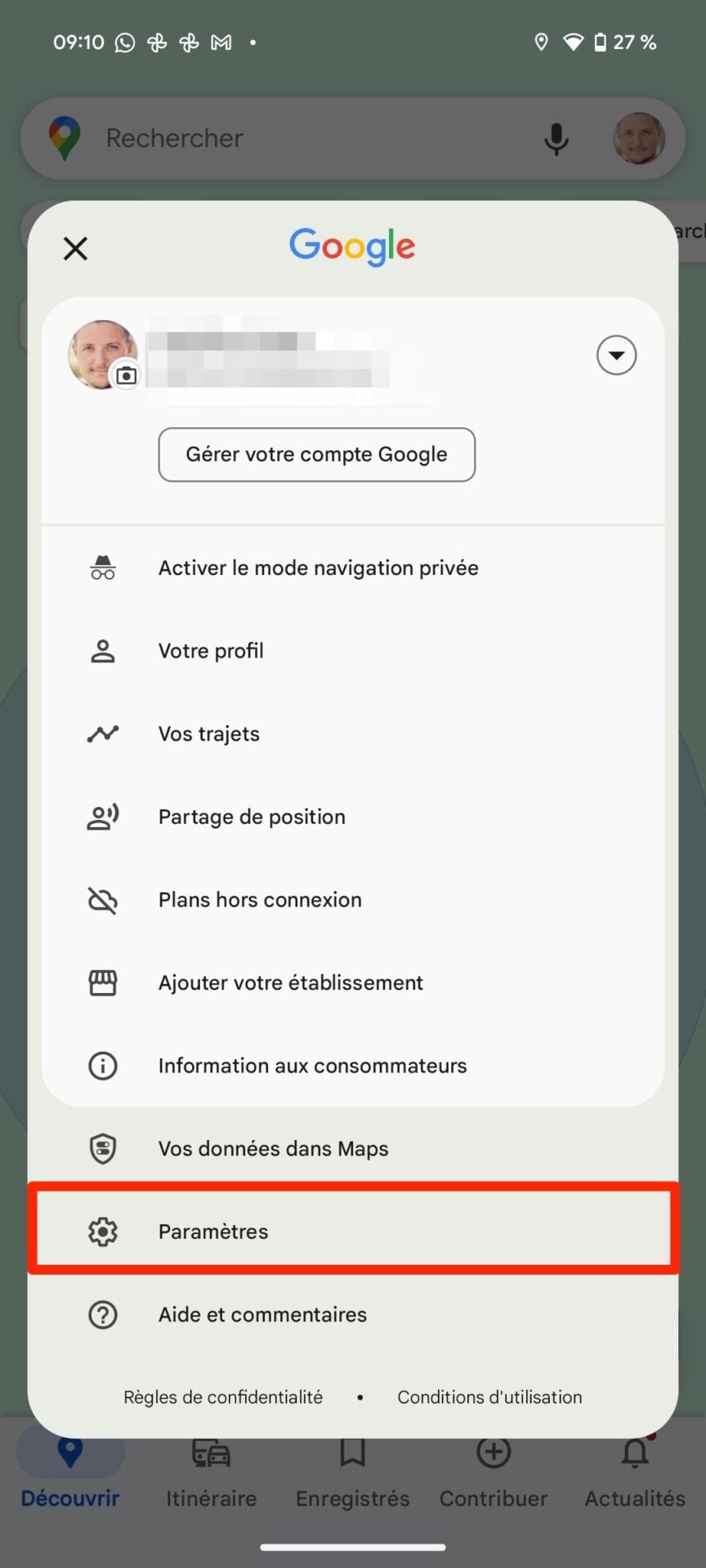Expand the account switcher arrow
706x1568 pixels.
616,355
